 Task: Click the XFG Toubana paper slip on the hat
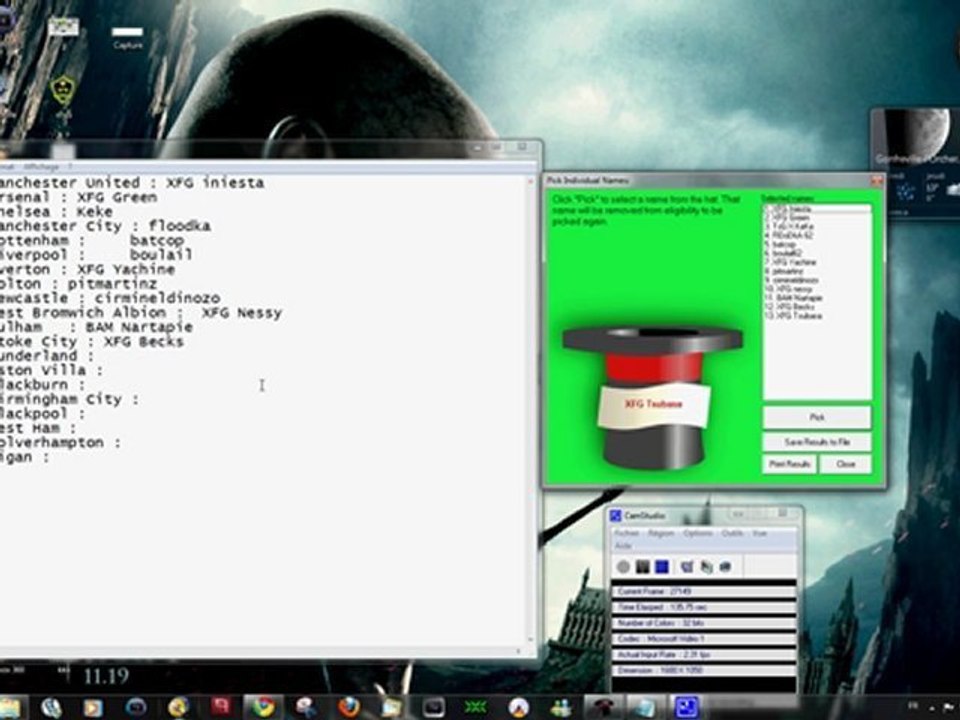pyautogui.click(x=653, y=405)
